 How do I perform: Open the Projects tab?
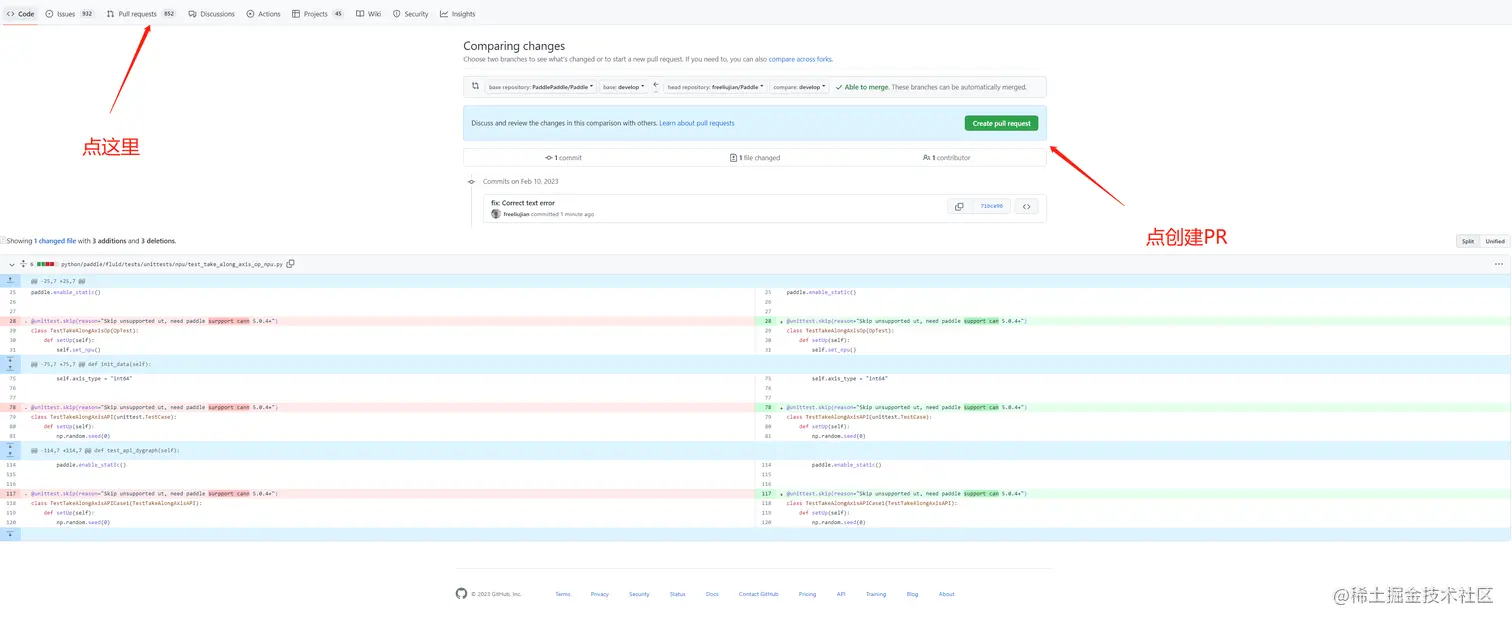pyautogui.click(x=318, y=14)
